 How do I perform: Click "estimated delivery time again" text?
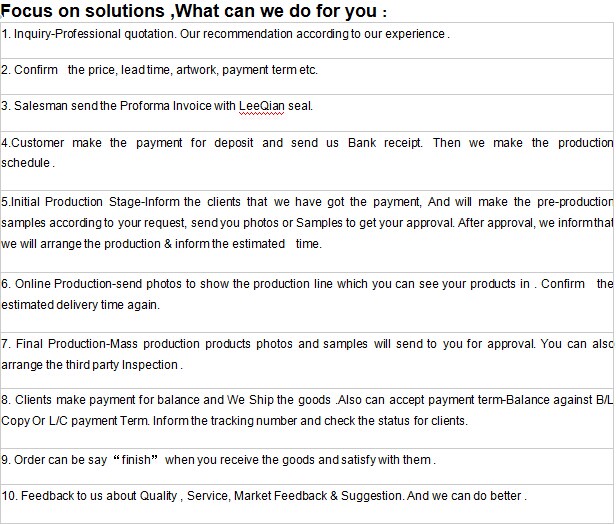tap(80, 305)
